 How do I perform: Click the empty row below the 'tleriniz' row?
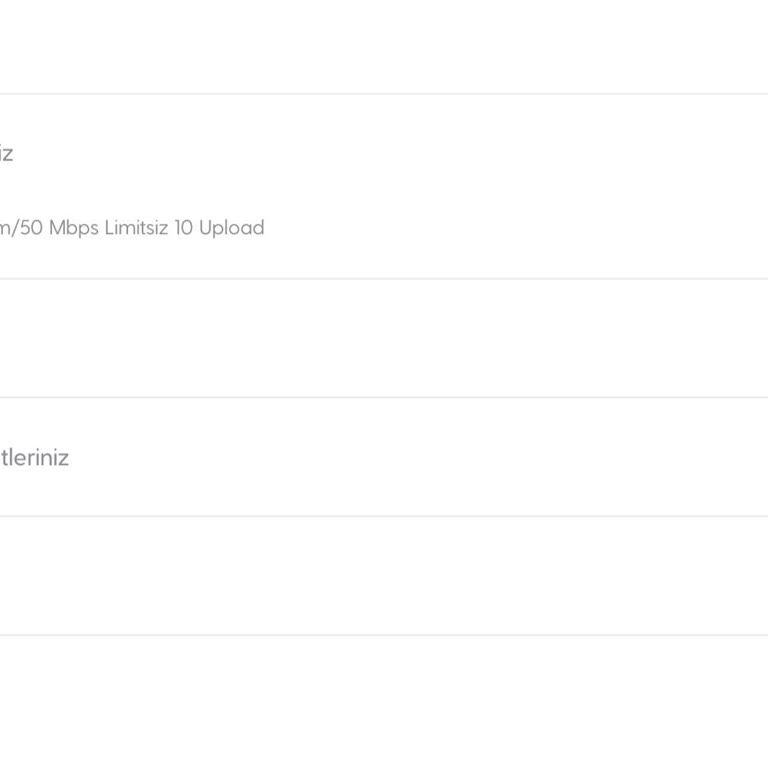click(x=384, y=576)
